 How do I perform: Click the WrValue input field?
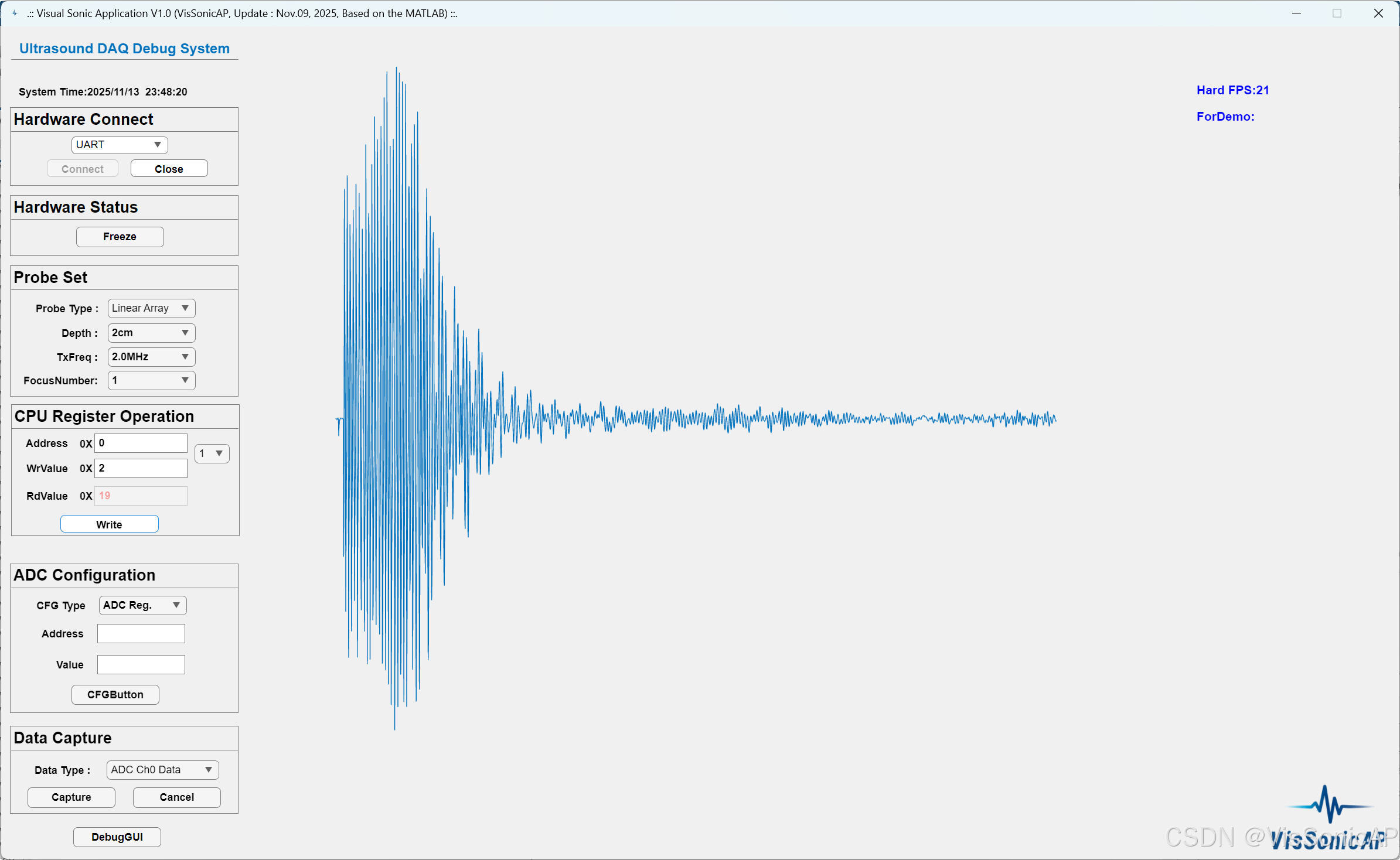tap(141, 468)
